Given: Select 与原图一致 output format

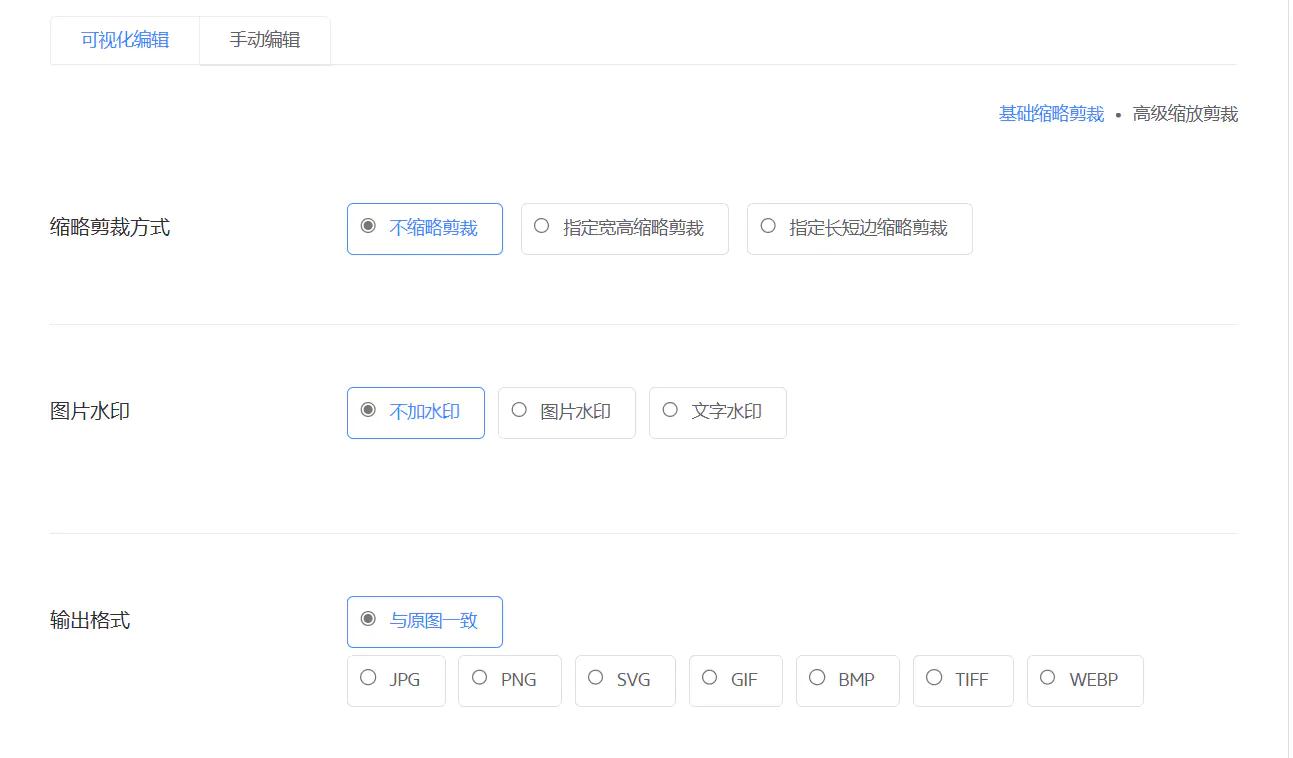Looking at the screenshot, I should (424, 621).
